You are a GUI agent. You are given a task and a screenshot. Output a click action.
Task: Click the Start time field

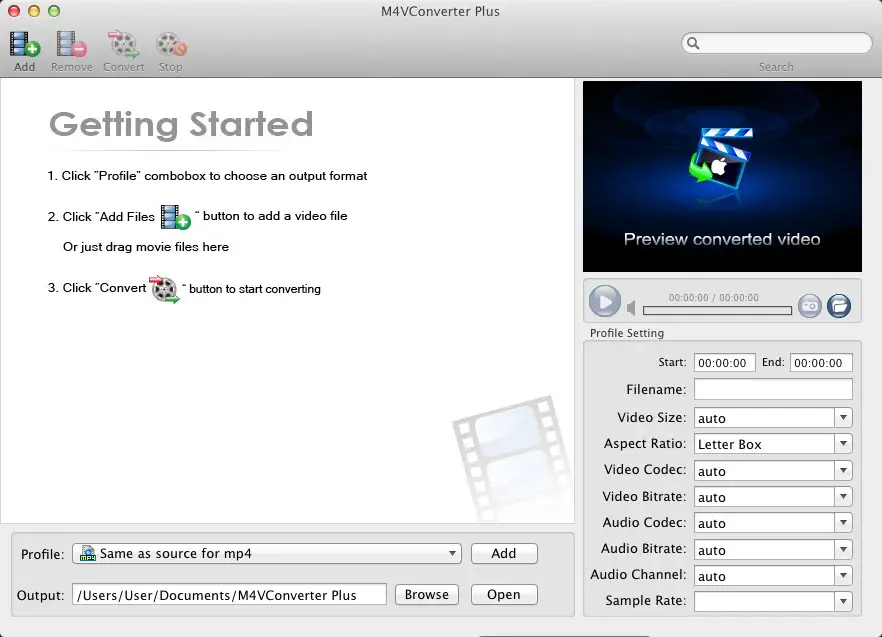pos(724,363)
